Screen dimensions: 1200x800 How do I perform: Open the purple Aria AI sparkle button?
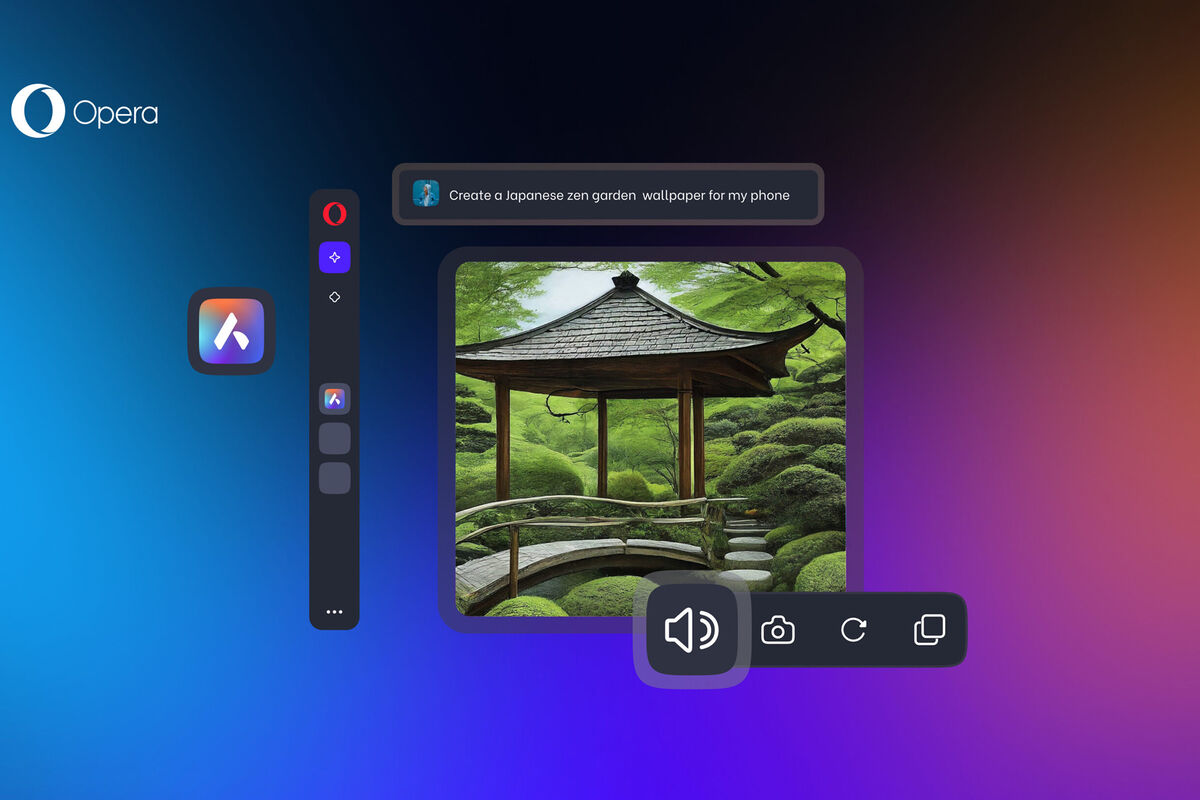(334, 257)
